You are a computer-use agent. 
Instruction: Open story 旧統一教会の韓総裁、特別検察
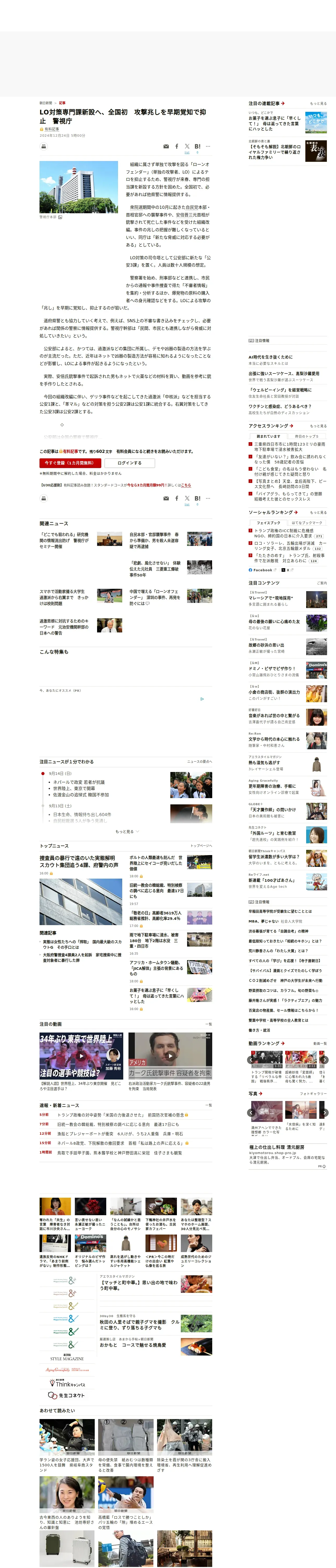point(156,891)
